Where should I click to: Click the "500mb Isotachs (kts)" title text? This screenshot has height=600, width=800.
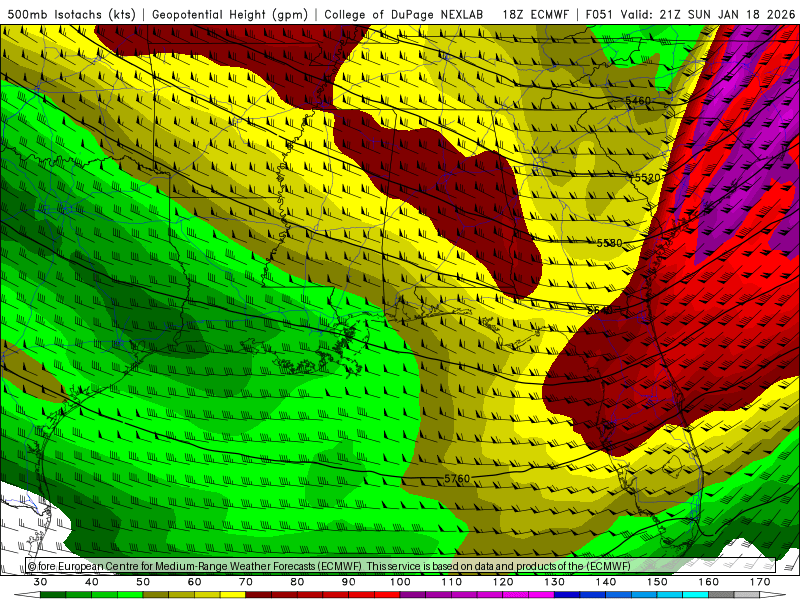[x=71, y=14]
